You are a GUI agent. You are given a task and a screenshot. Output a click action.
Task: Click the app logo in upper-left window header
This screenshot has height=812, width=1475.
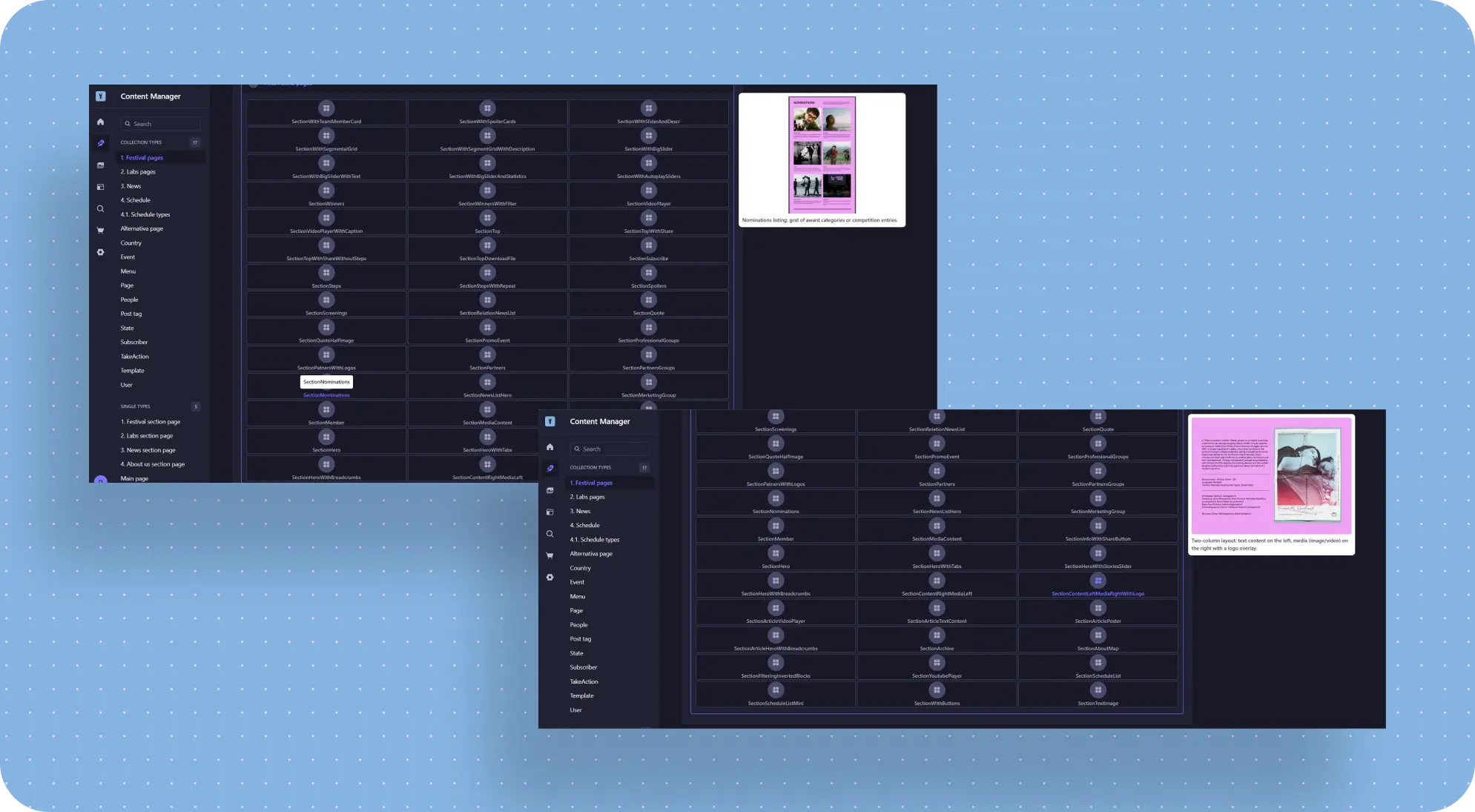pos(101,96)
